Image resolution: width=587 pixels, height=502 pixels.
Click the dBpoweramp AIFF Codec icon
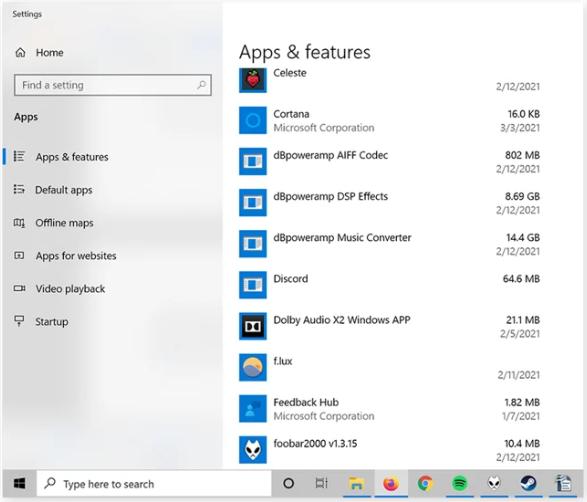(253, 161)
